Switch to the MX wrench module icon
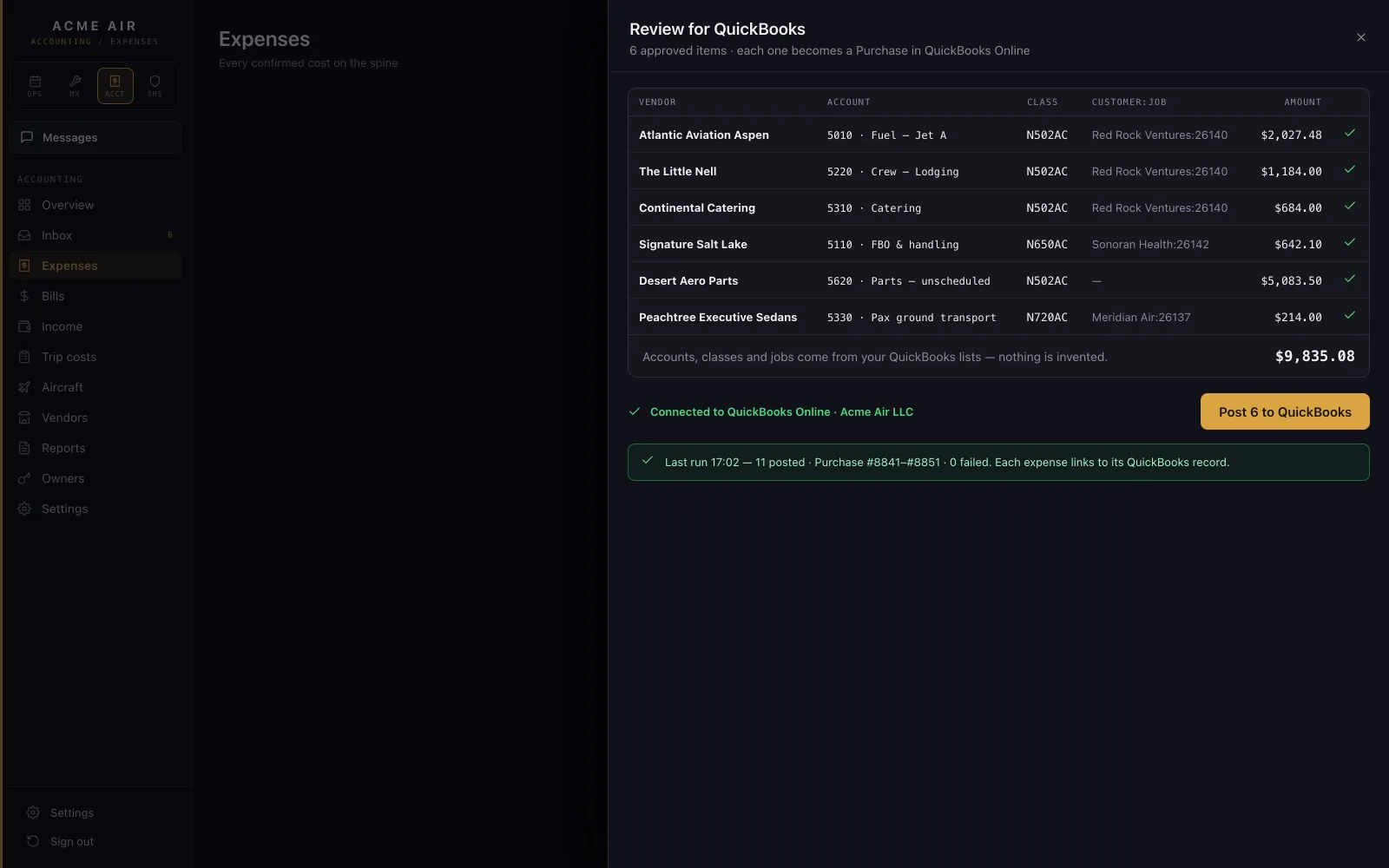1389x868 pixels. [x=75, y=85]
